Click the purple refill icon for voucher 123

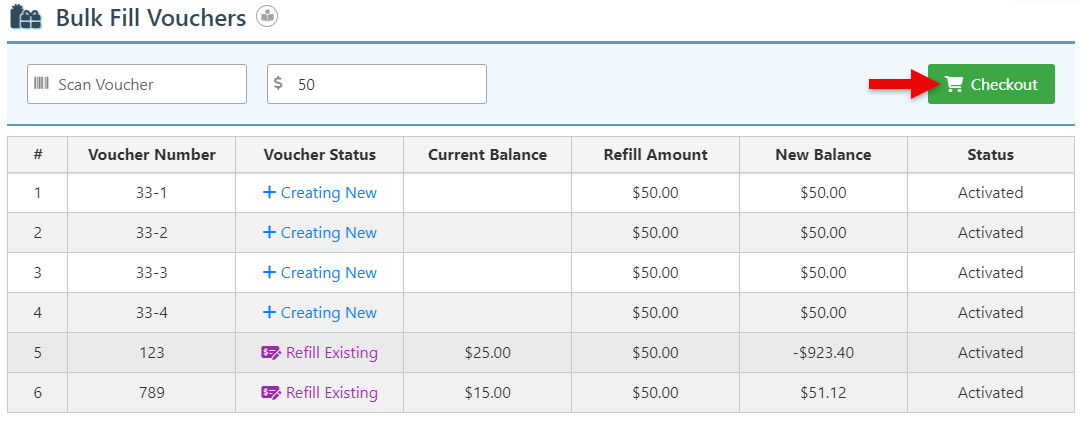pos(271,353)
